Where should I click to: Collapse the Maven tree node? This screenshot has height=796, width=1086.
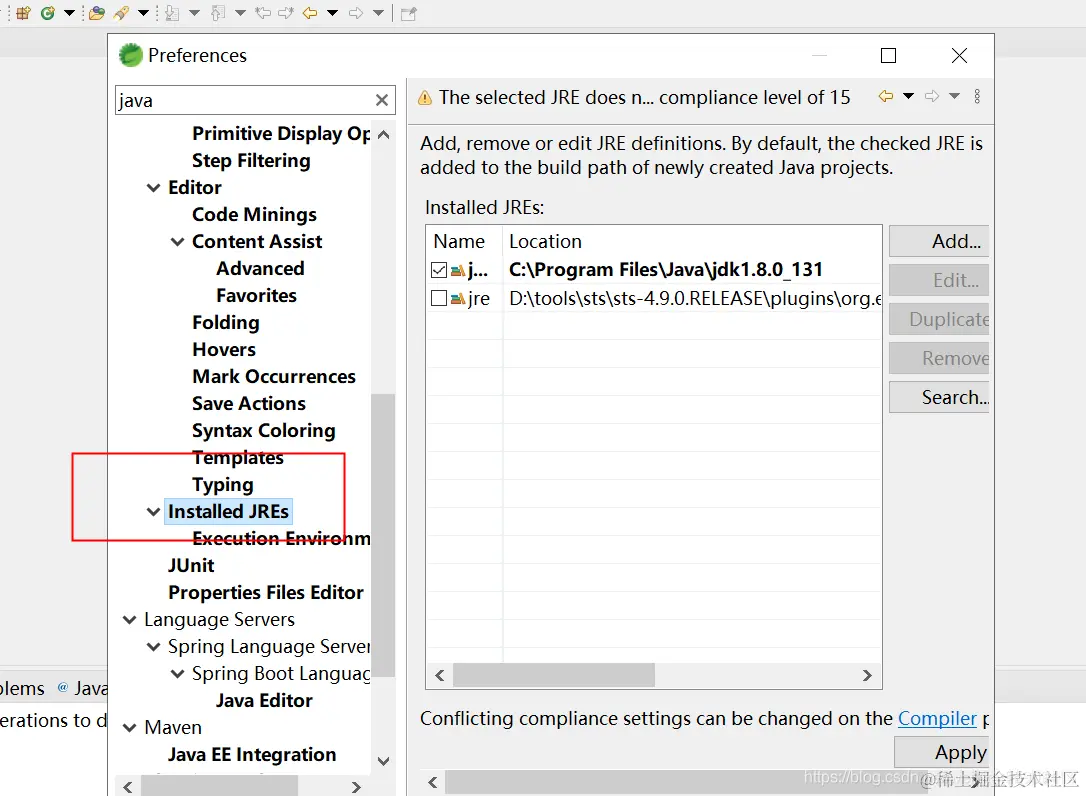pos(130,727)
